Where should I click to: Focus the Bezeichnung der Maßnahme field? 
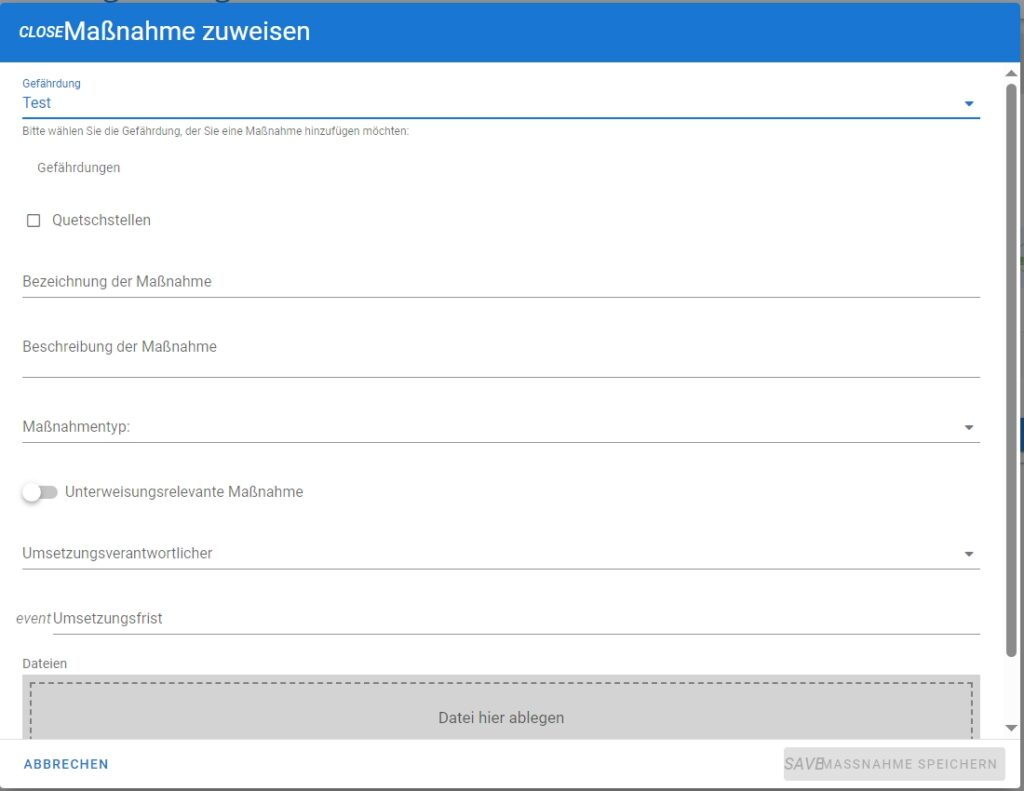click(500, 282)
